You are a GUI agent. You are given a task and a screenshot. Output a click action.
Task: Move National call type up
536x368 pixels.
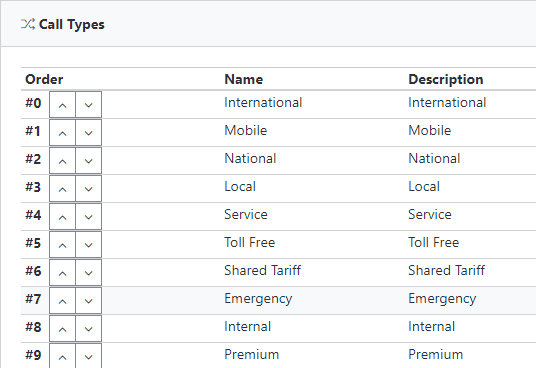[63, 161]
